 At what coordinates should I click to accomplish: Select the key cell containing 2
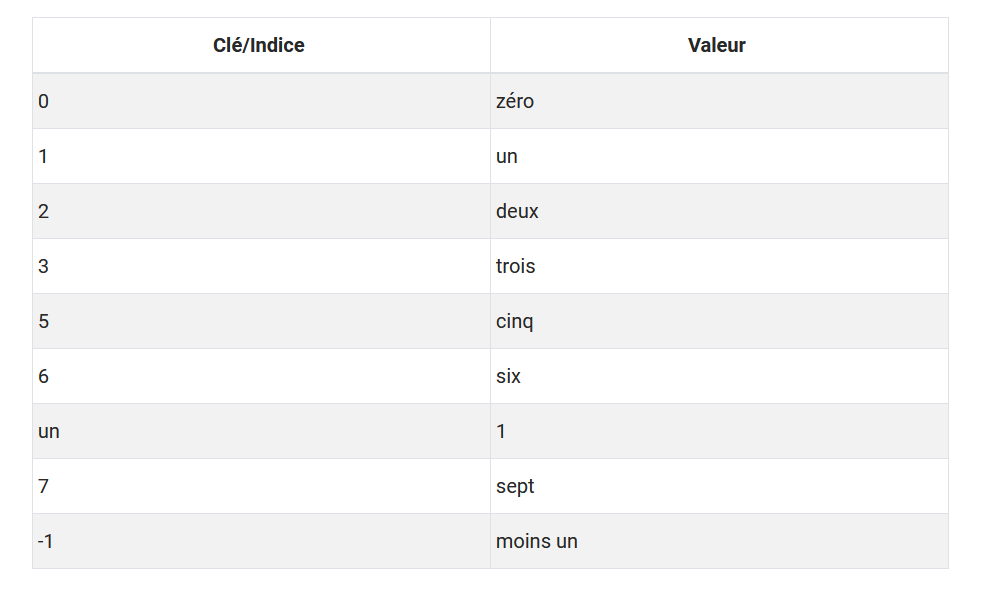coord(44,211)
